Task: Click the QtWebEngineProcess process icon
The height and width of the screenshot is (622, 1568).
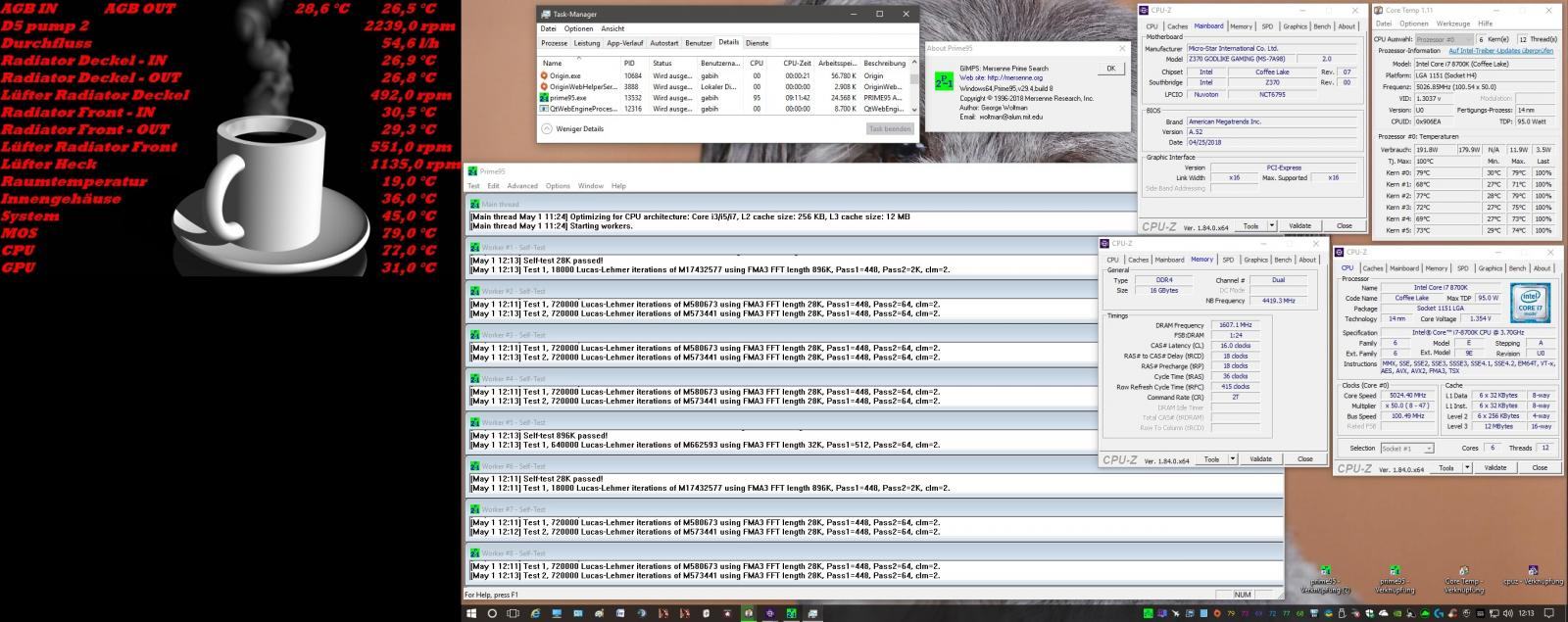Action: click(x=544, y=109)
